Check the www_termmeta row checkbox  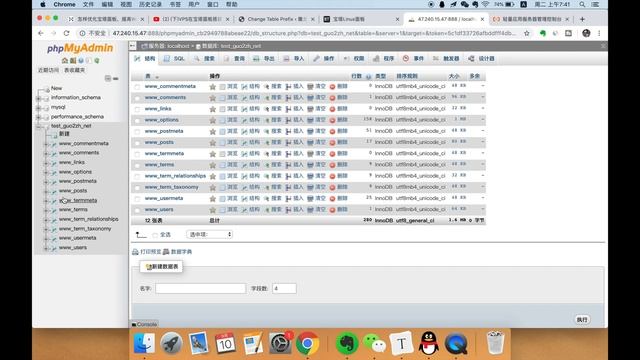137,154
